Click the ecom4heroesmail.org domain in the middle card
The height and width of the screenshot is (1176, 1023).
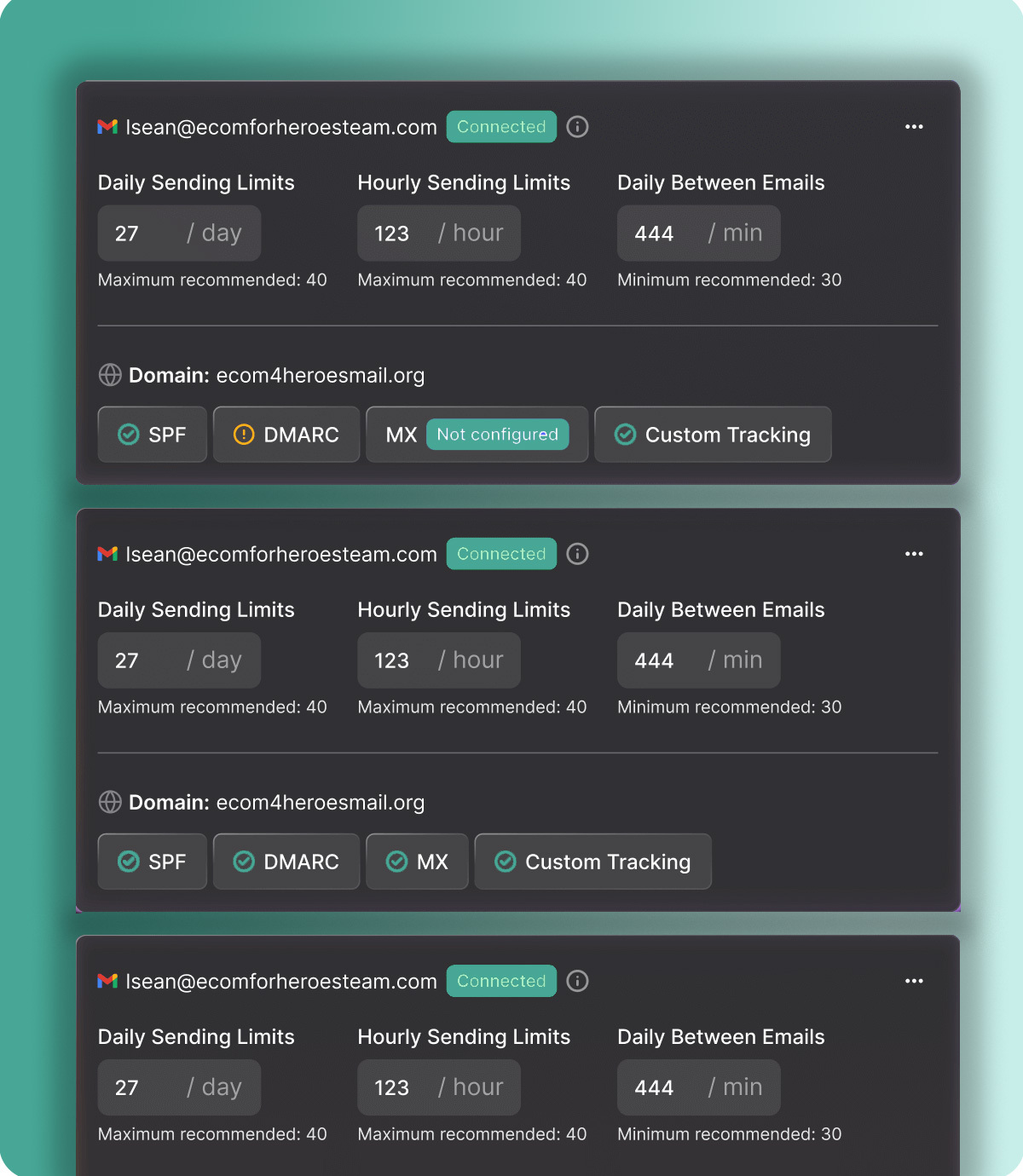[x=321, y=803]
